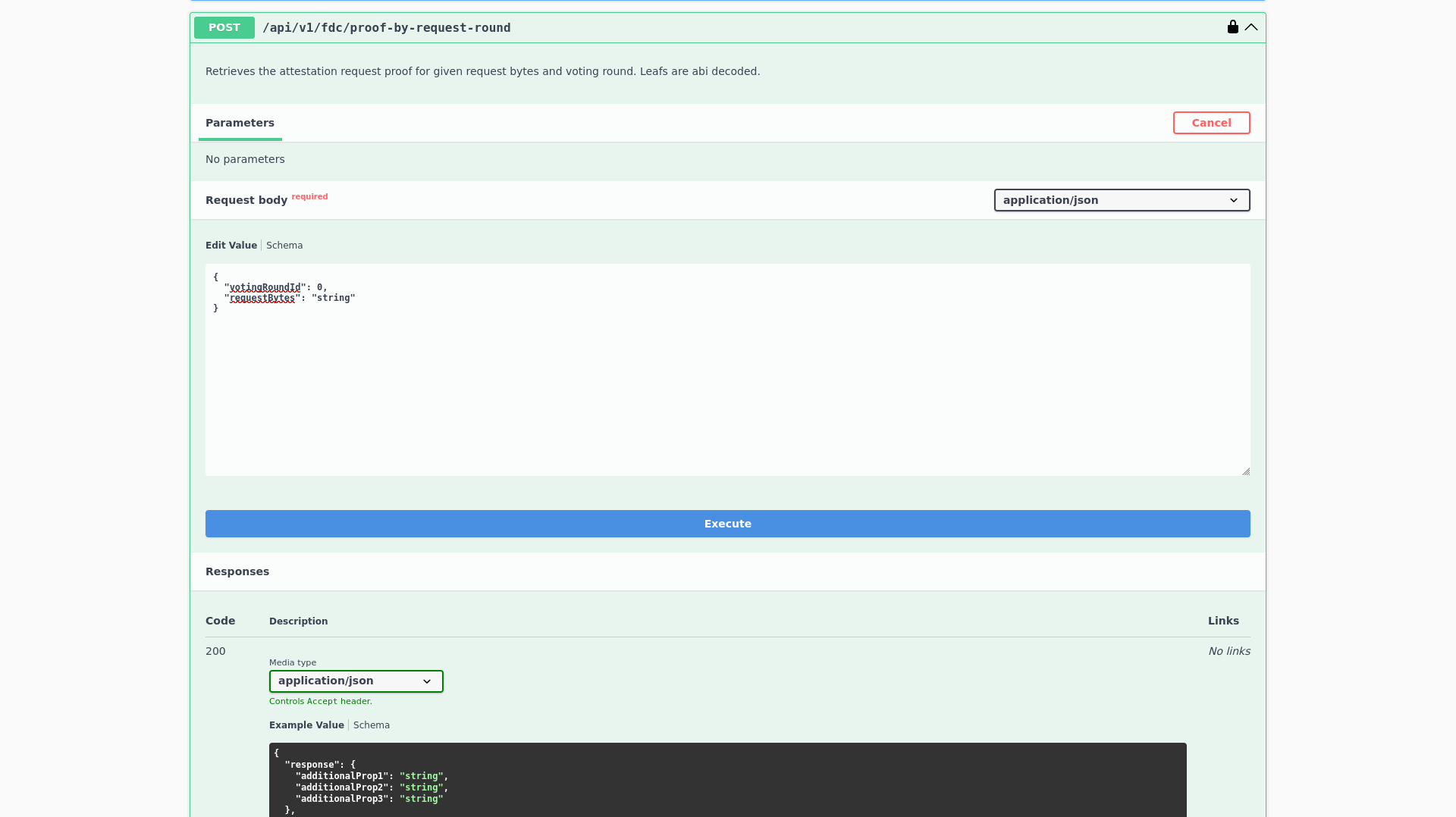This screenshot has width=1456, height=817.
Task: Open the application/json media type dropdown
Action: tap(356, 681)
